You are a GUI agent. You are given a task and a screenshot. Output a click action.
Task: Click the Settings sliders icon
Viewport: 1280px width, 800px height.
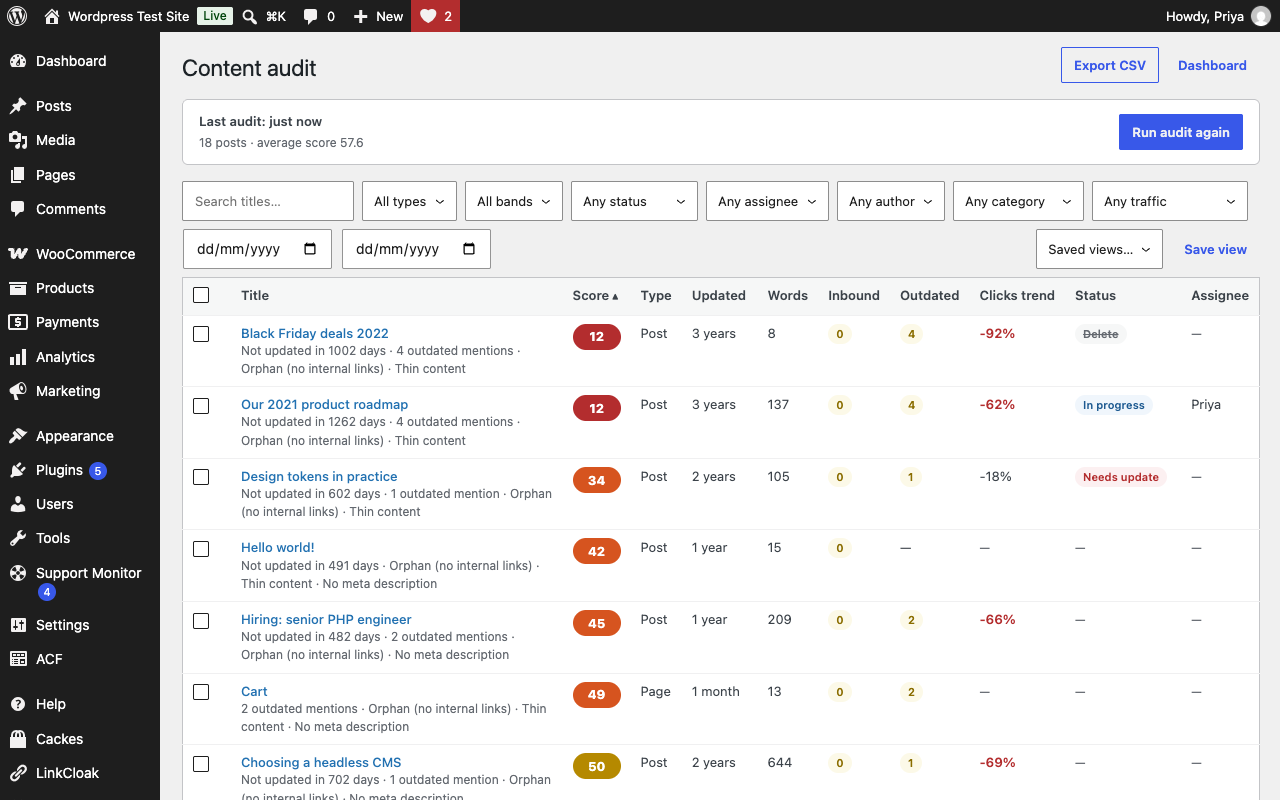[x=18, y=625]
